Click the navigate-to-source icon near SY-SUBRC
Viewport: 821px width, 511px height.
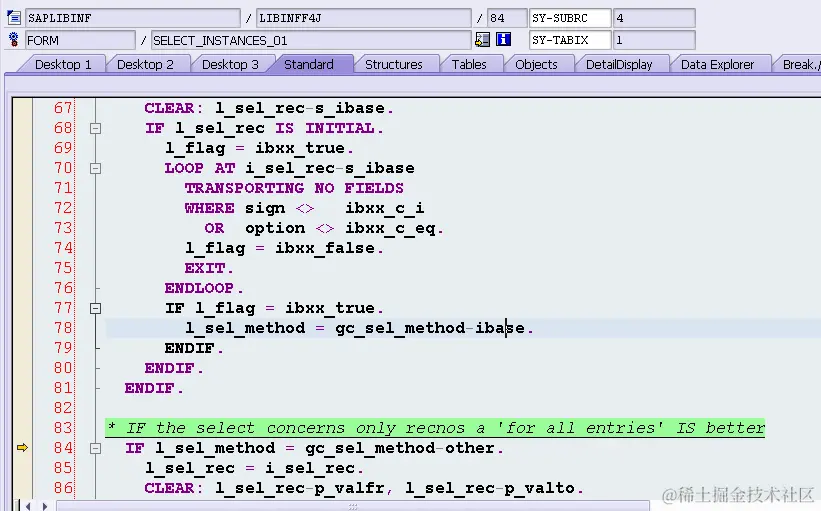tap(482, 39)
